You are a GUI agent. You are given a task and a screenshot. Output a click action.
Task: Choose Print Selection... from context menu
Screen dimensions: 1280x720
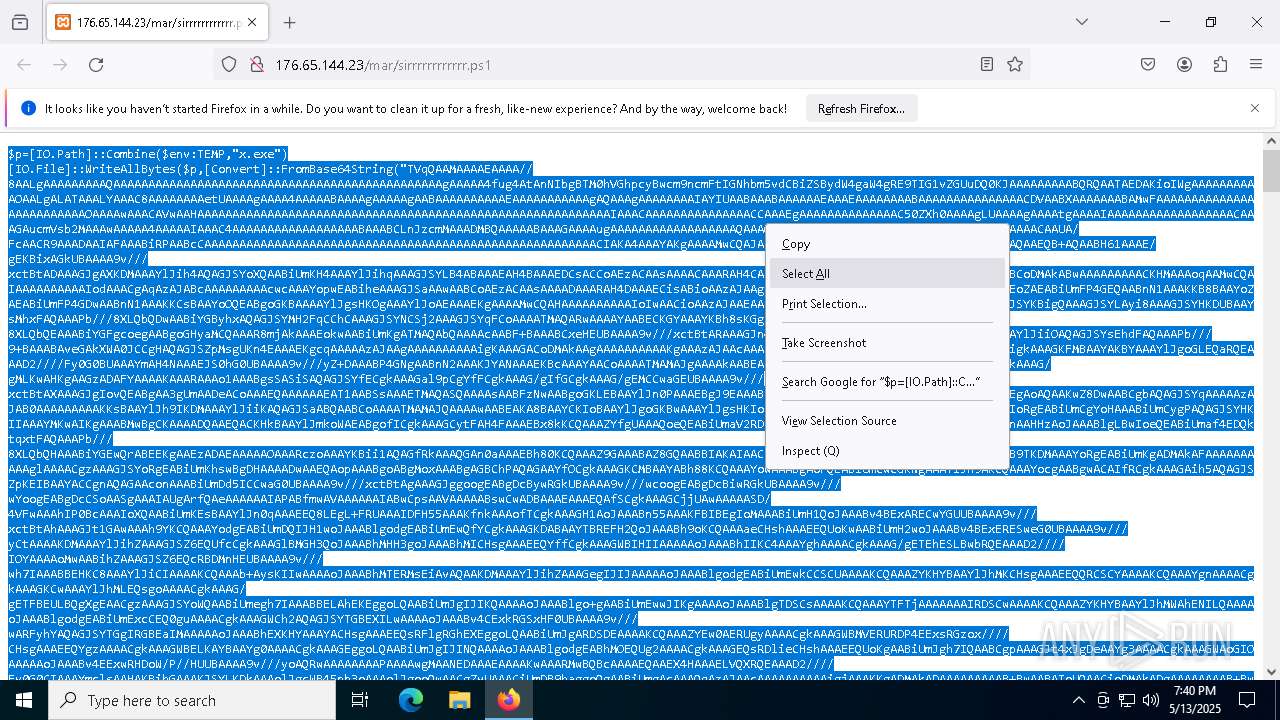[888, 304]
